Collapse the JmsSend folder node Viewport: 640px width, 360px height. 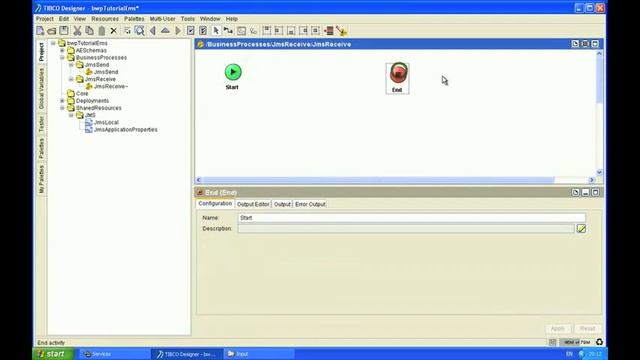[x=71, y=64]
